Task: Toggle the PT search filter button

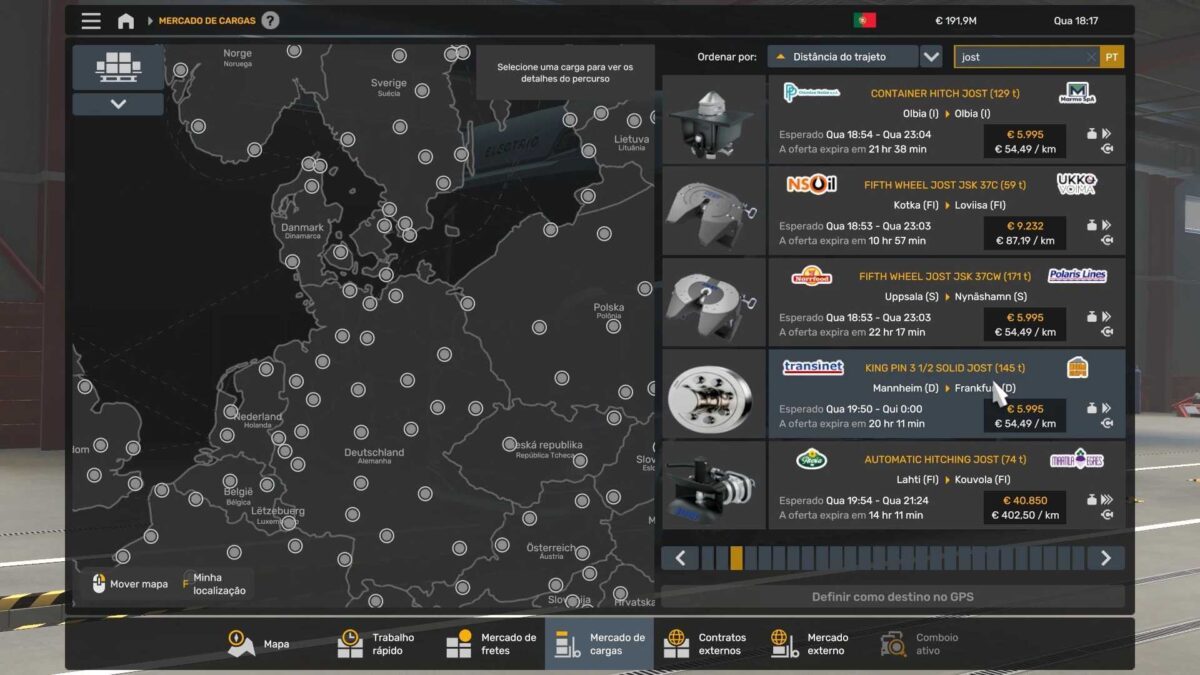Action: click(x=1112, y=57)
